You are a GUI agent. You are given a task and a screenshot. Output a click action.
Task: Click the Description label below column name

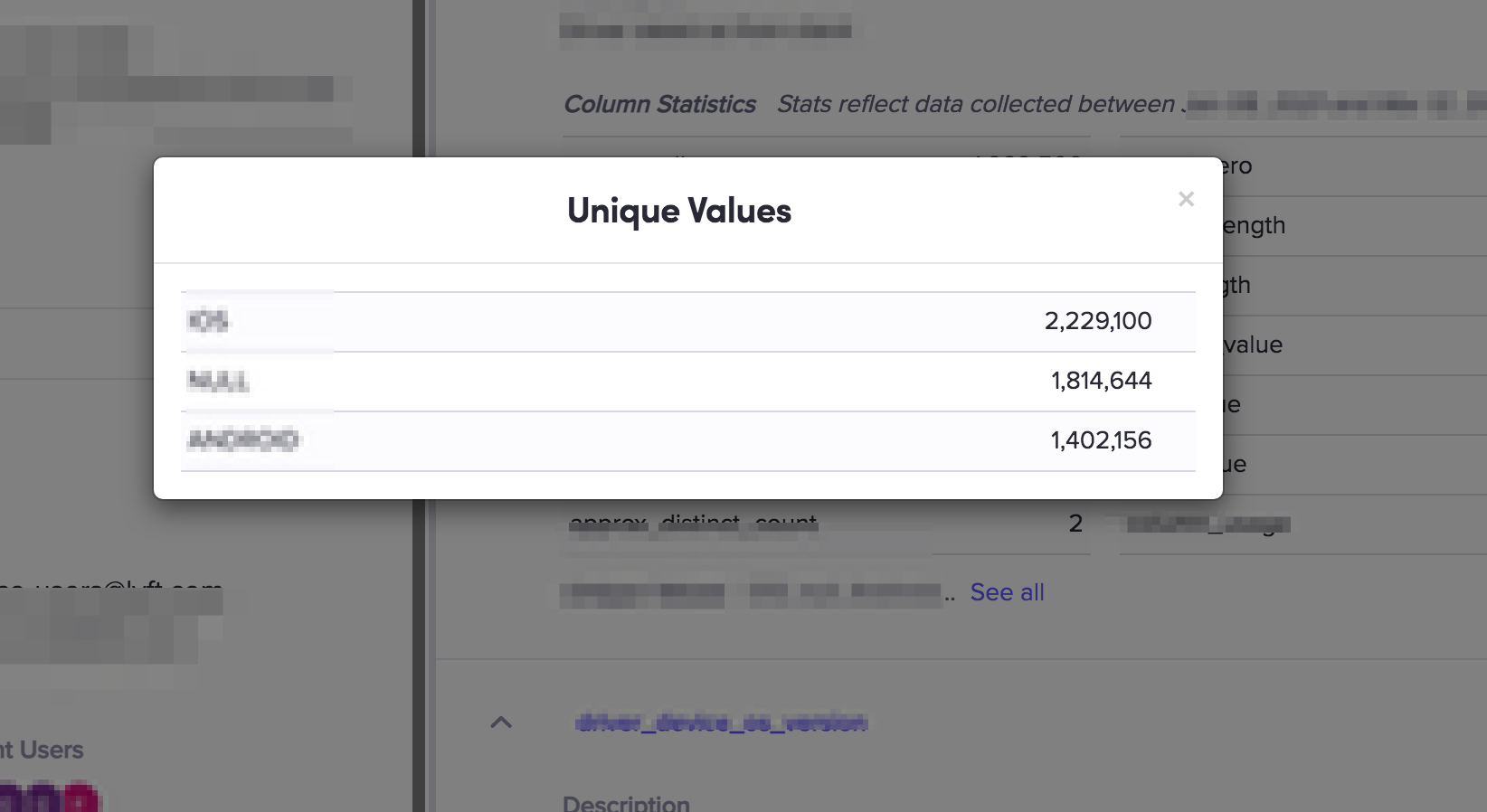point(626,803)
